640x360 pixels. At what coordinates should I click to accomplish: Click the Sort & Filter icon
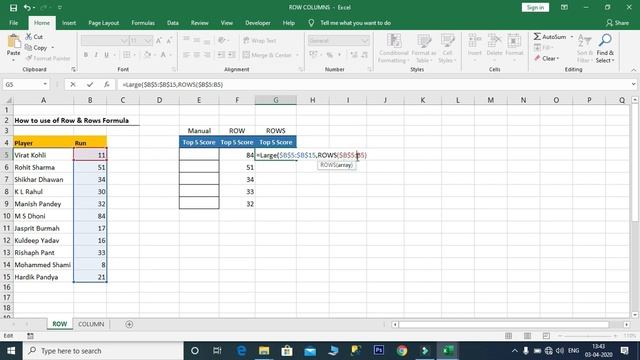pyautogui.click(x=584, y=41)
